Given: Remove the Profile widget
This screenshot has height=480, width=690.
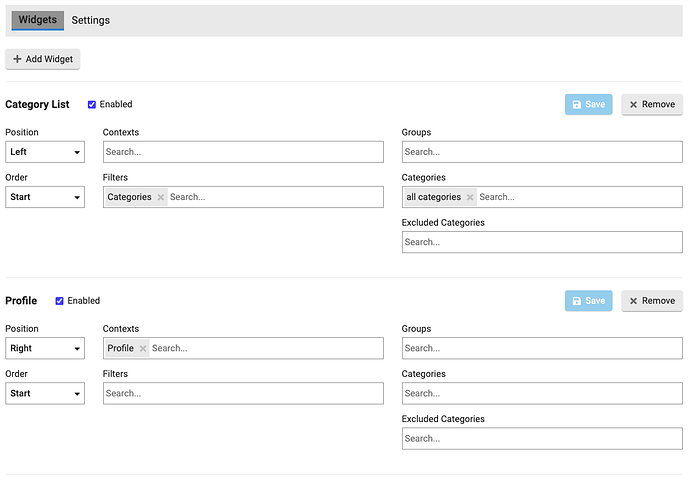Looking at the screenshot, I should click(x=652, y=301).
